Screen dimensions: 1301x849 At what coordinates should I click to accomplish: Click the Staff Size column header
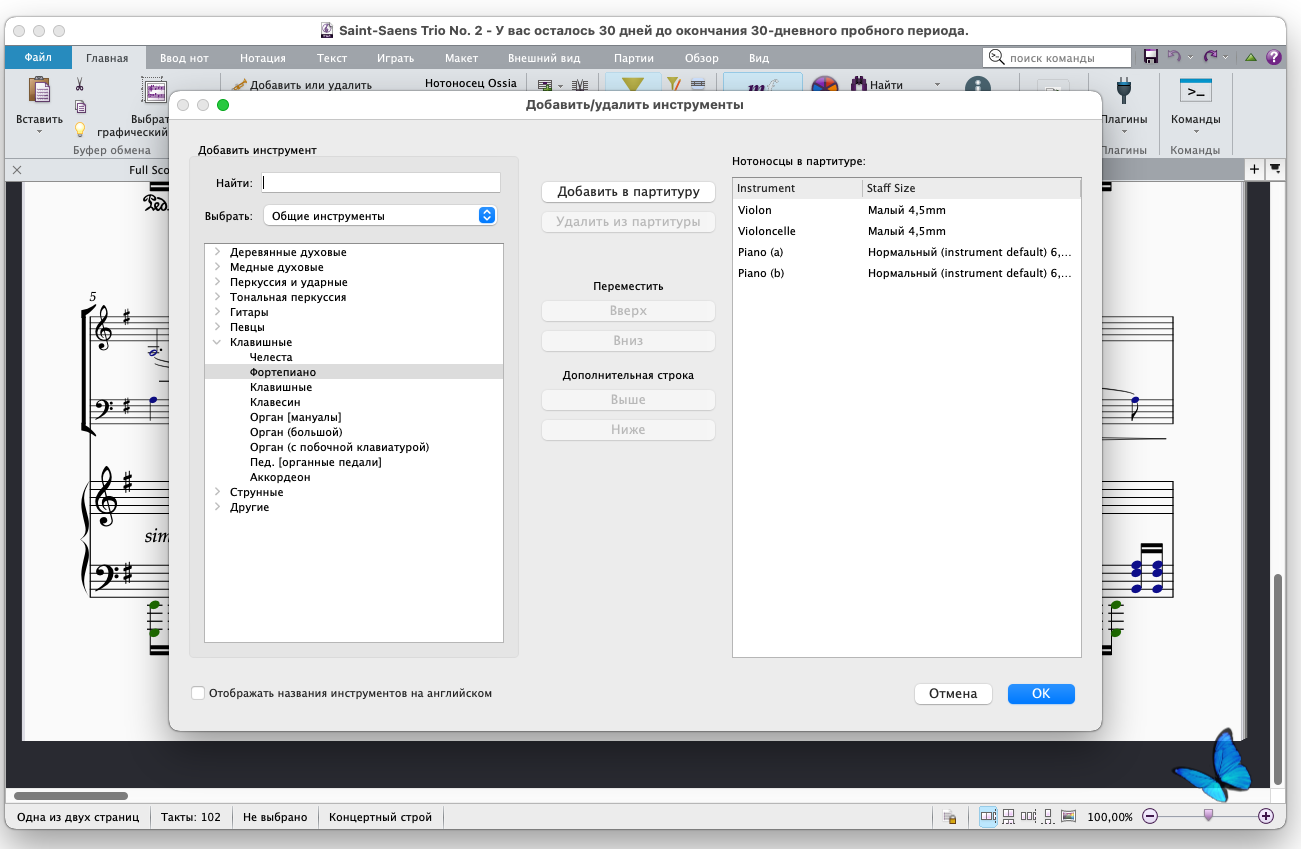click(971, 188)
